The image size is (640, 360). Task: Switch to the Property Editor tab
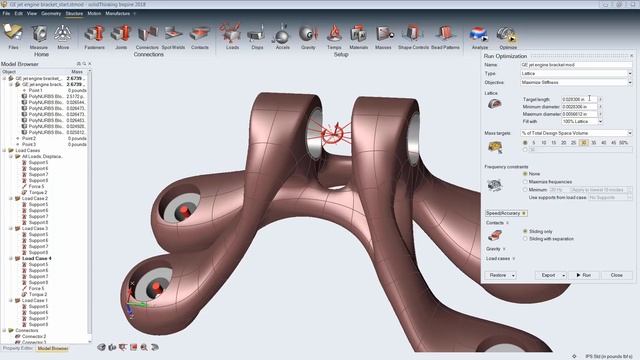click(18, 349)
